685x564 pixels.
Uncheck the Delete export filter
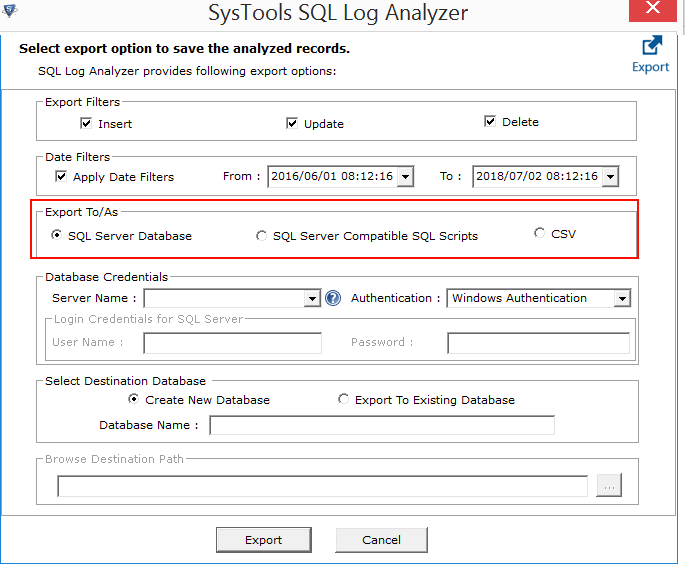point(490,121)
